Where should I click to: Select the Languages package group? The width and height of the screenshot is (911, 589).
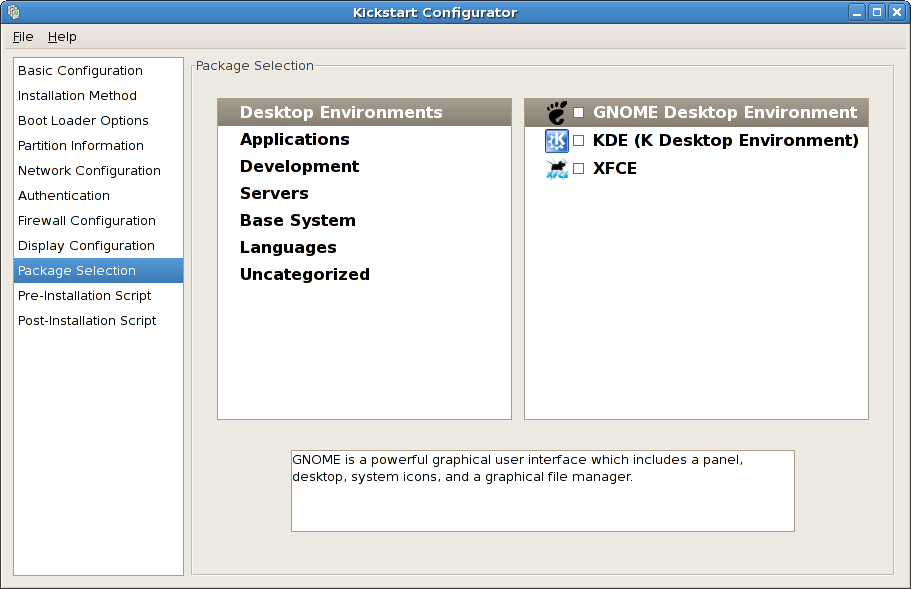[288, 248]
